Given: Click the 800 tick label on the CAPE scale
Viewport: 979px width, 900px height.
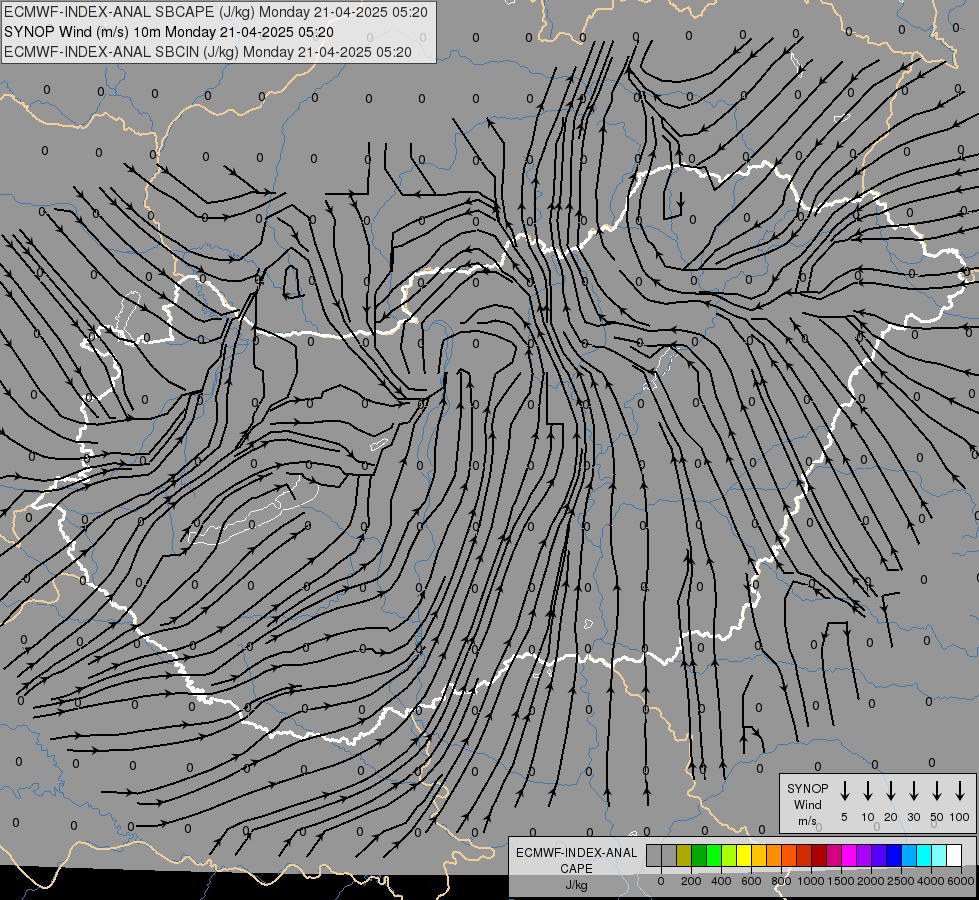Looking at the screenshot, I should tap(781, 881).
